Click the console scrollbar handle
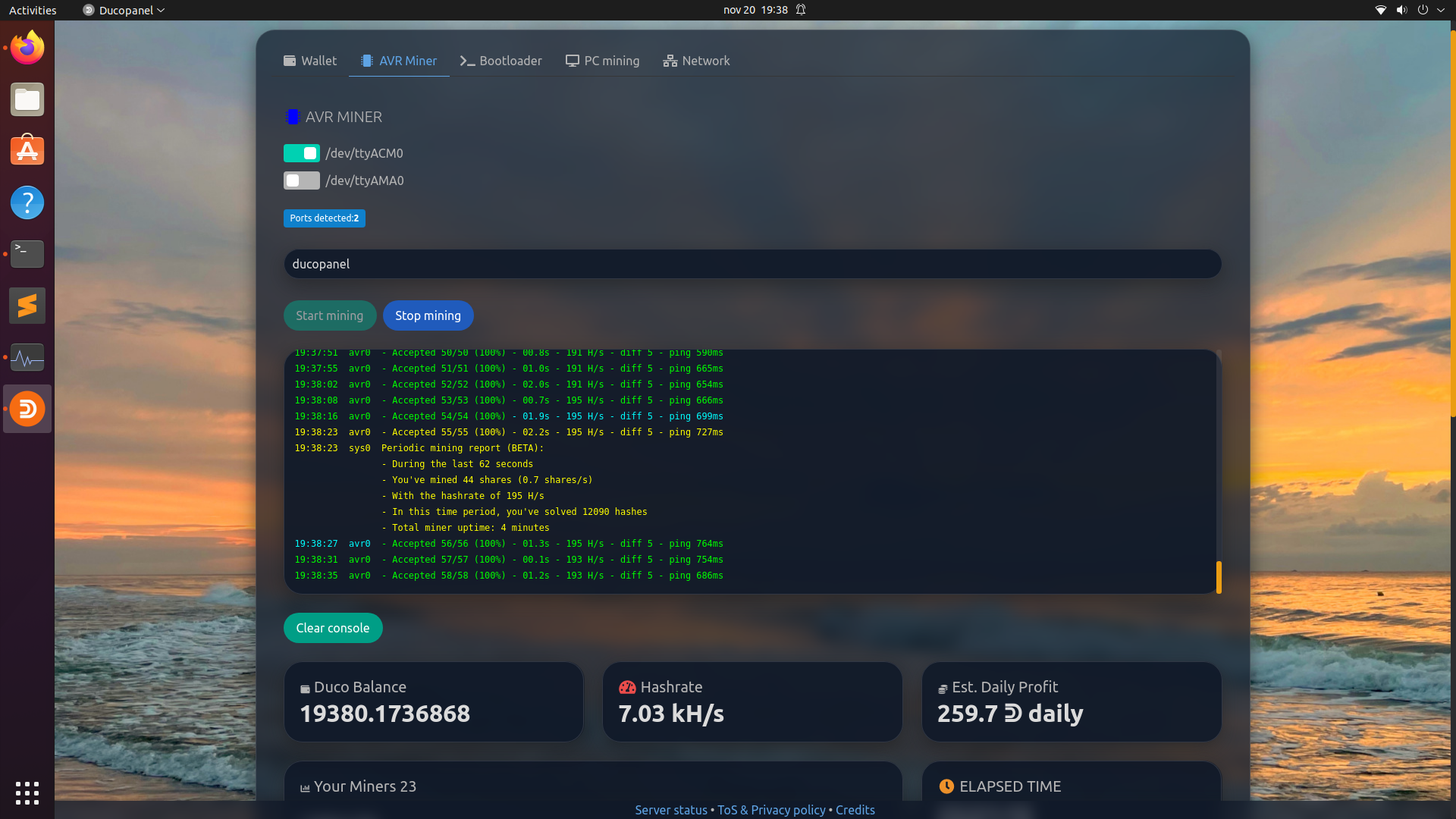Image resolution: width=1456 pixels, height=819 pixels. coord(1219,577)
